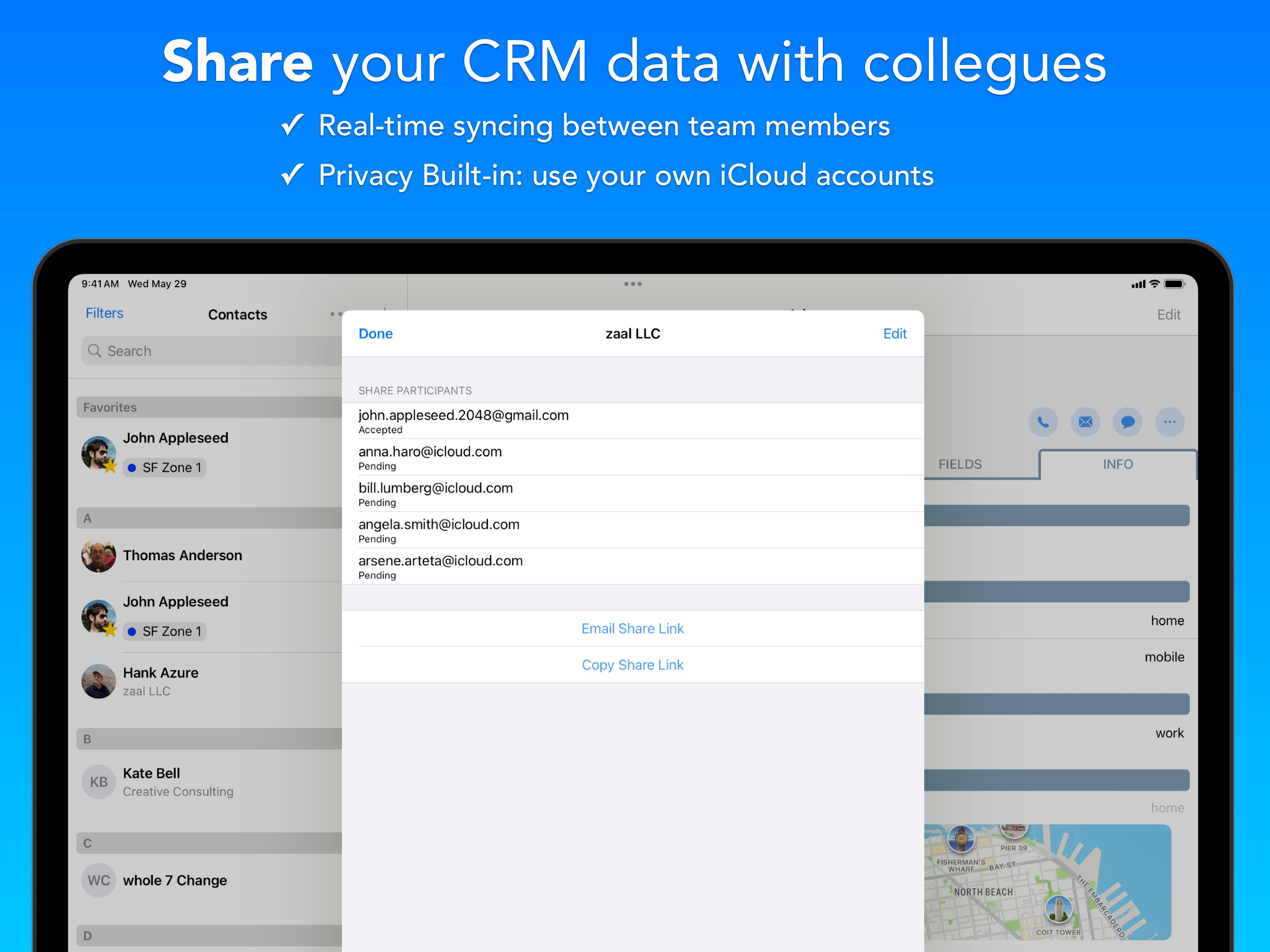
Task: Tap the Contacts title
Action: tap(237, 315)
